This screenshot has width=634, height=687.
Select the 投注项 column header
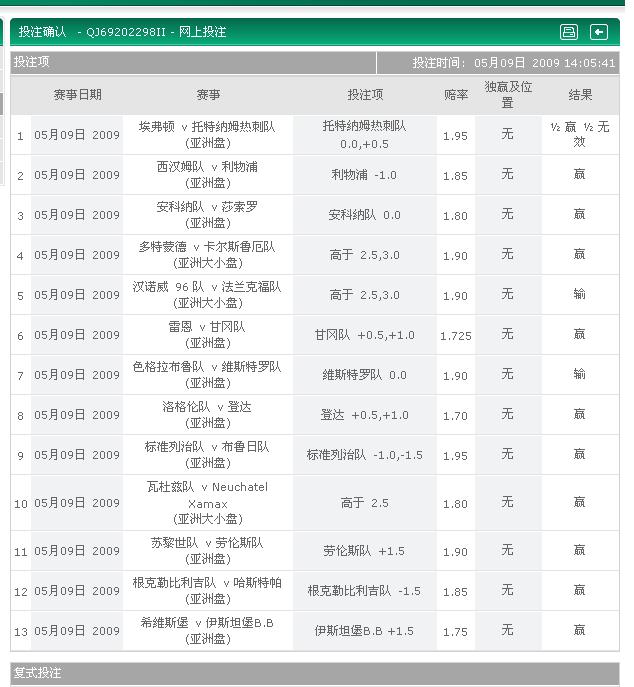click(365, 95)
